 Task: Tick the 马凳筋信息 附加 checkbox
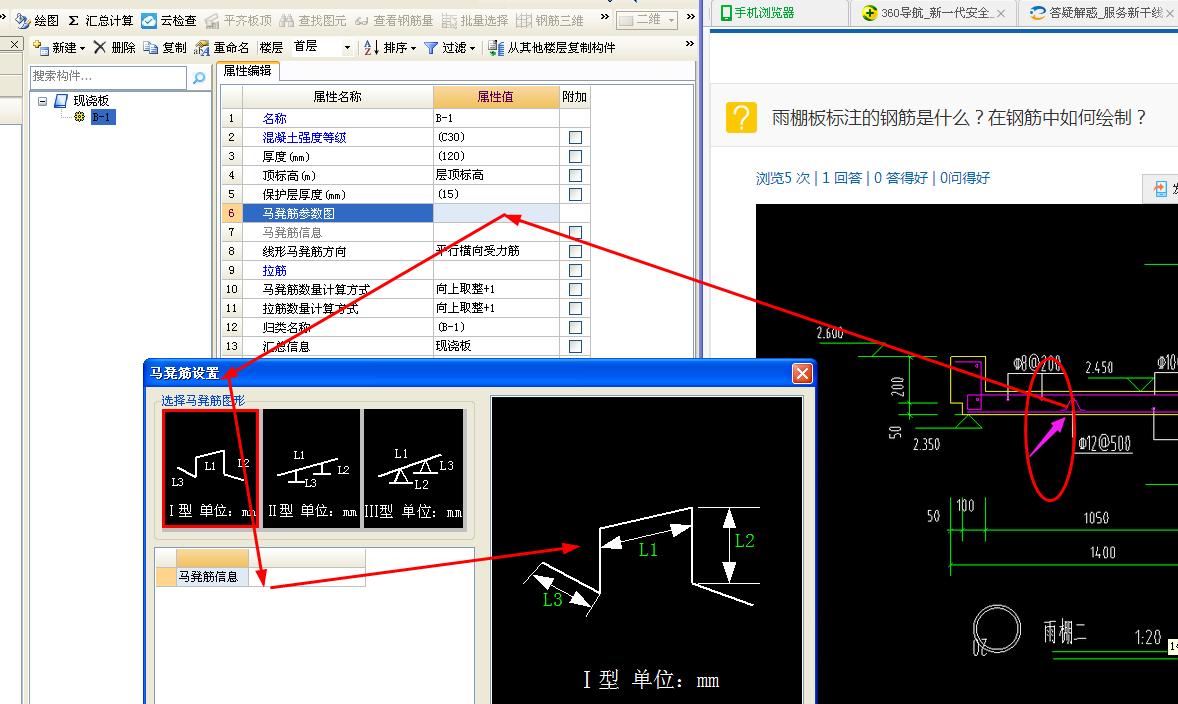(x=575, y=232)
